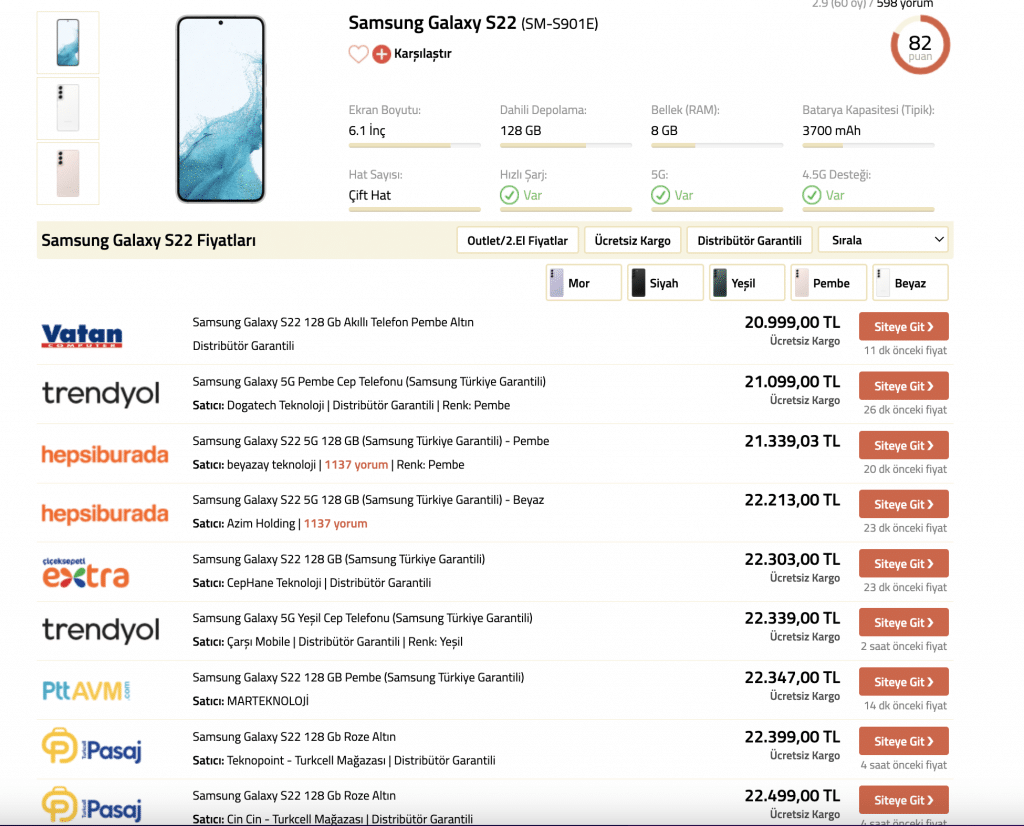This screenshot has height=826, width=1024.
Task: Toggle the Outlet/2.El Fiyatlar filter
Action: click(517, 240)
